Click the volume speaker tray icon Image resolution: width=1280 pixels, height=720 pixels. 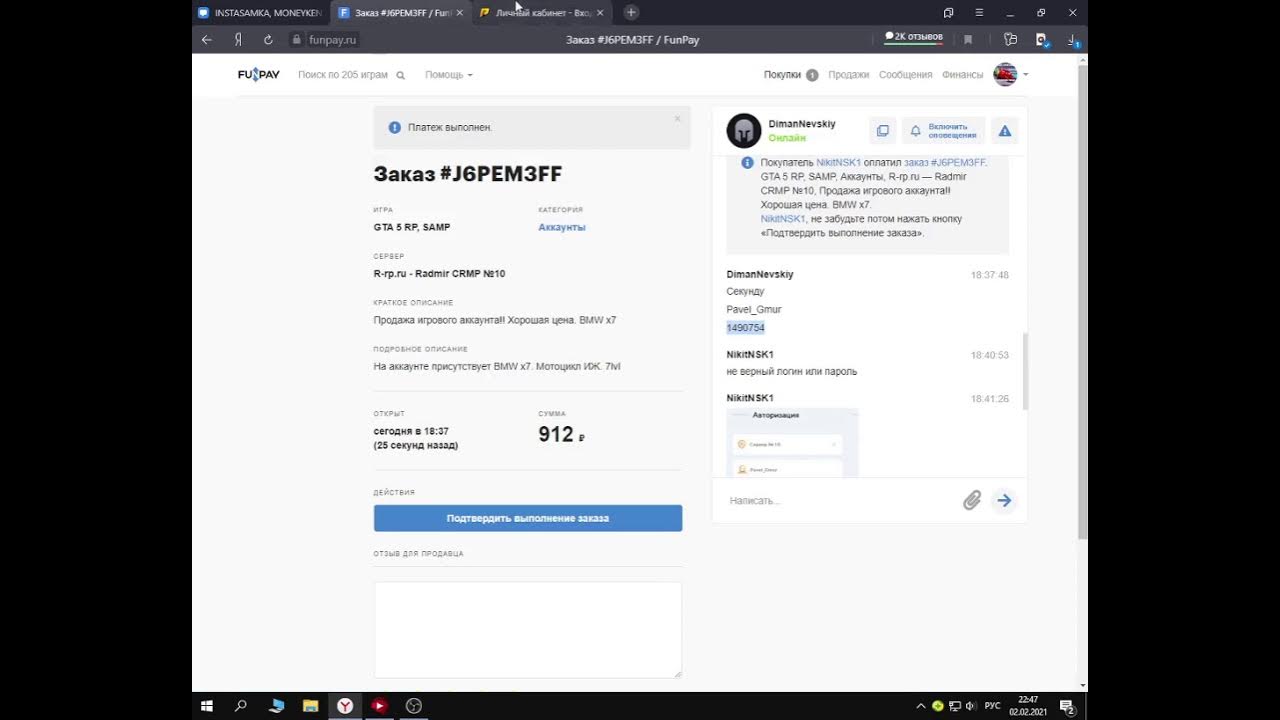tap(971, 706)
